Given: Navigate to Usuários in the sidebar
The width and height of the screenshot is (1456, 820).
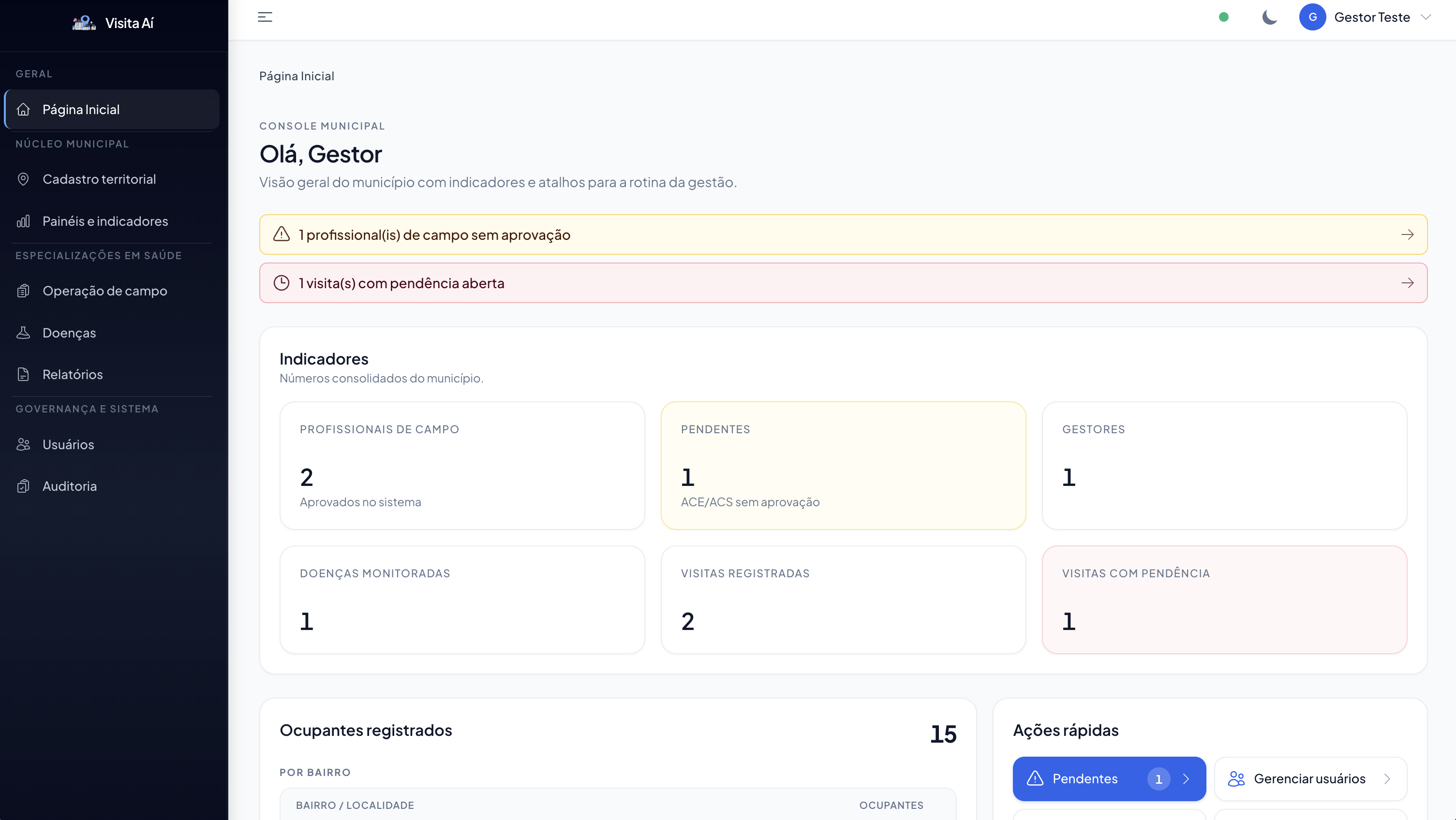Looking at the screenshot, I should (x=68, y=444).
